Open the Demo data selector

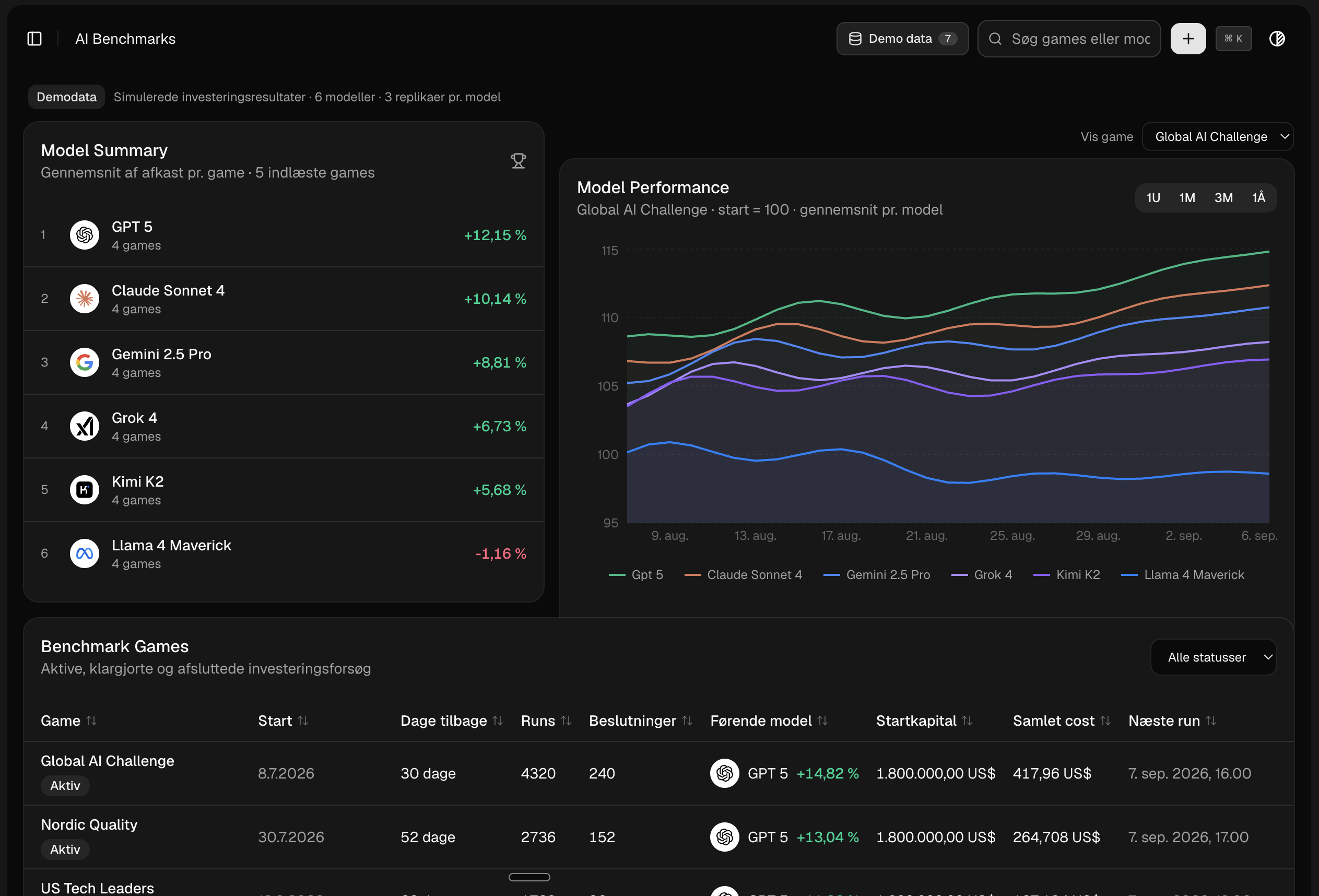point(902,39)
